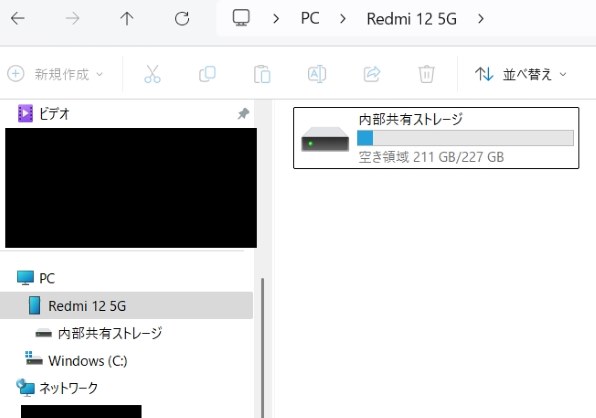Click the Cut scissors icon
The image size is (596, 418).
(x=152, y=74)
